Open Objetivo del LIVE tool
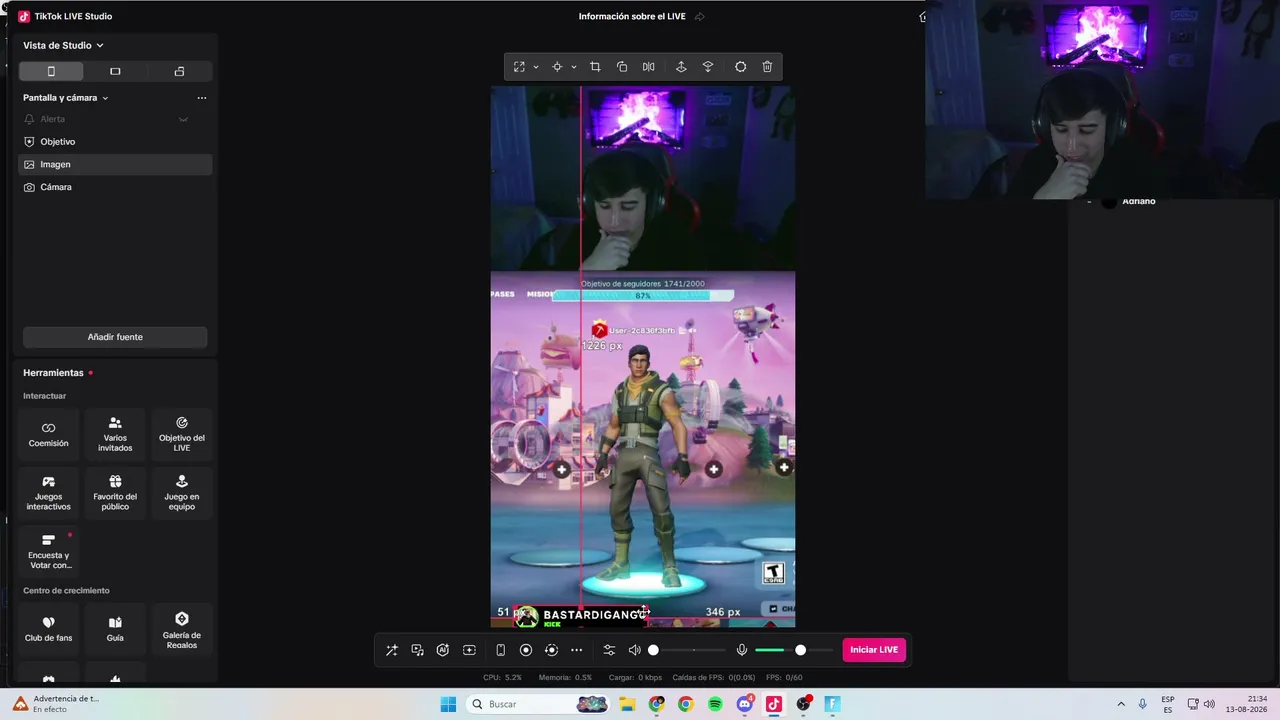Viewport: 1280px width, 720px height. (182, 434)
